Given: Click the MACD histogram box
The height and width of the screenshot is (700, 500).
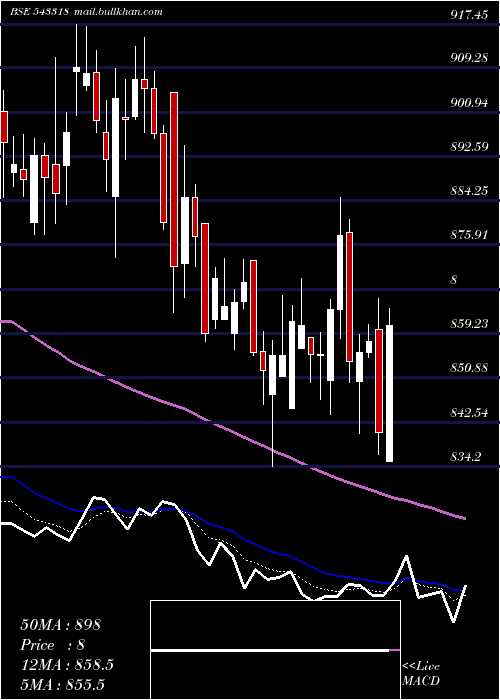Looking at the screenshot, I should (x=275, y=650).
